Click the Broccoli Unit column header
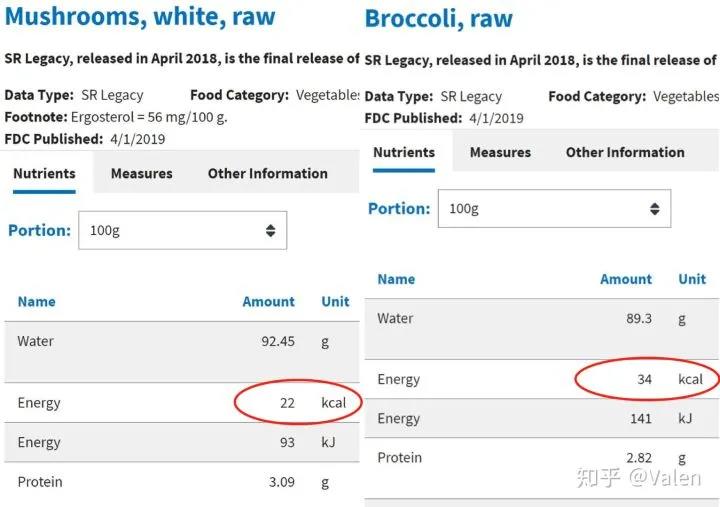 [692, 279]
